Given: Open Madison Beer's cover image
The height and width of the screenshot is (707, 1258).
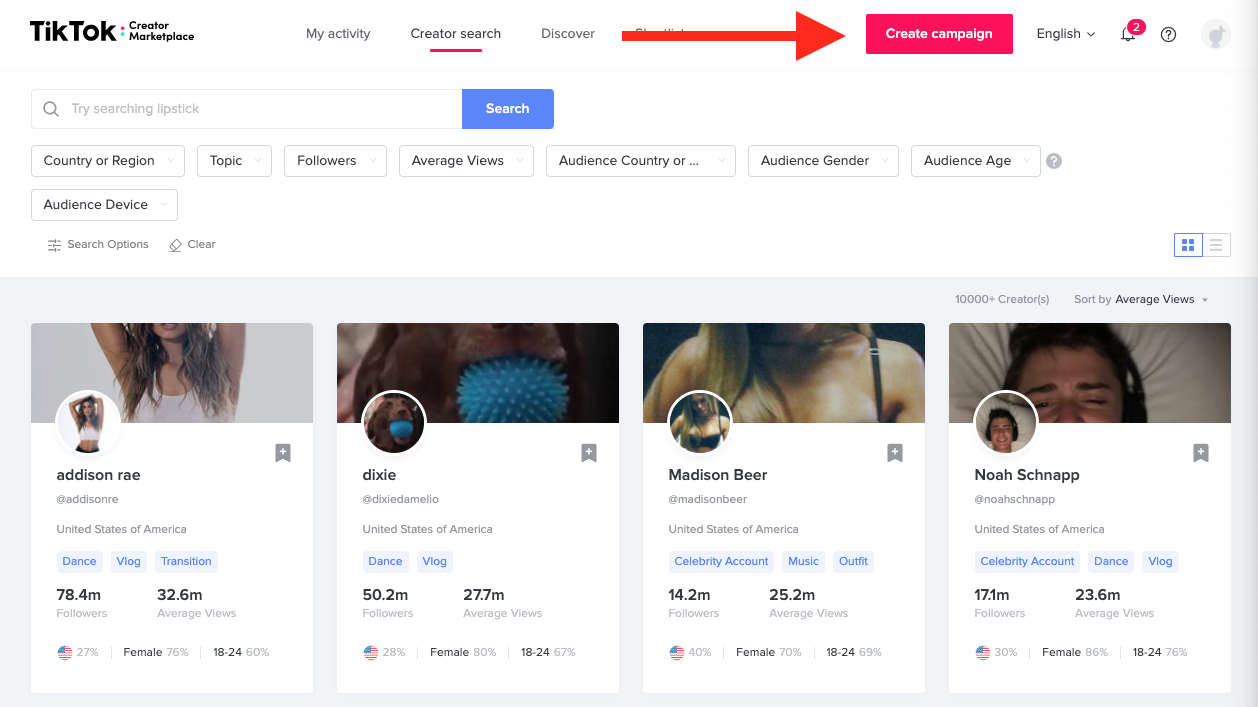Looking at the screenshot, I should (x=784, y=372).
